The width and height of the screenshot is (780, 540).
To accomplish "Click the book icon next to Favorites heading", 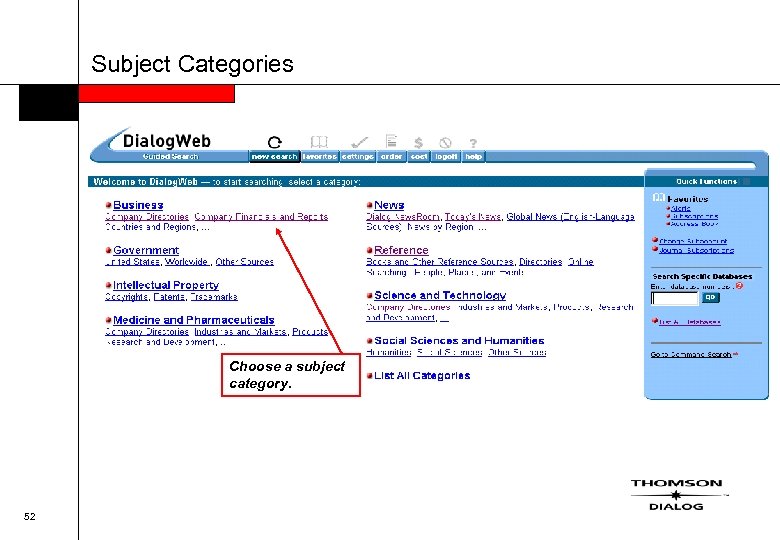I will tap(659, 198).
